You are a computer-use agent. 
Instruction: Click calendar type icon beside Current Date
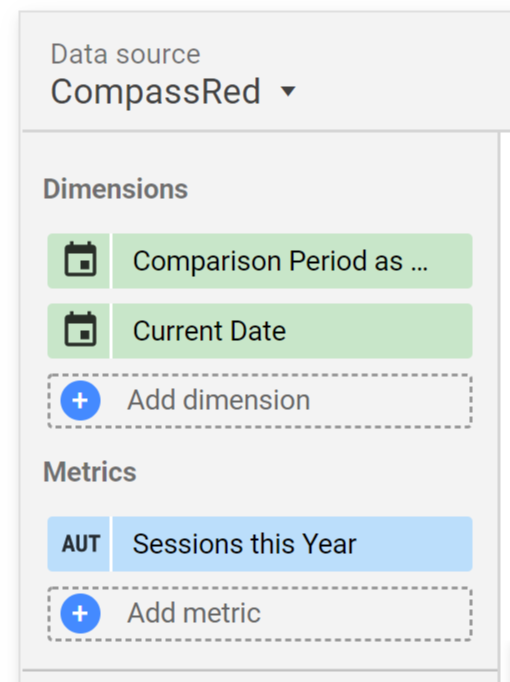(80, 330)
